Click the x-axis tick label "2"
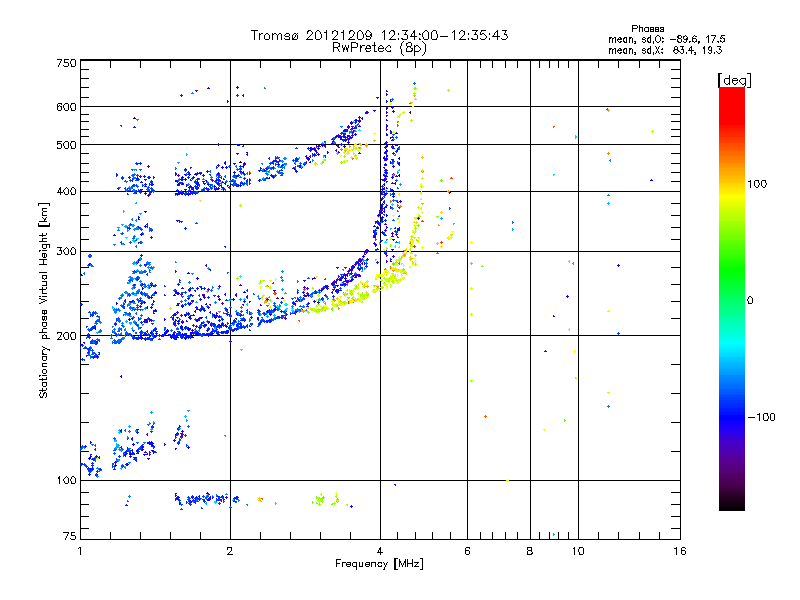Viewport: 800px width, 600px height. pyautogui.click(x=230, y=551)
